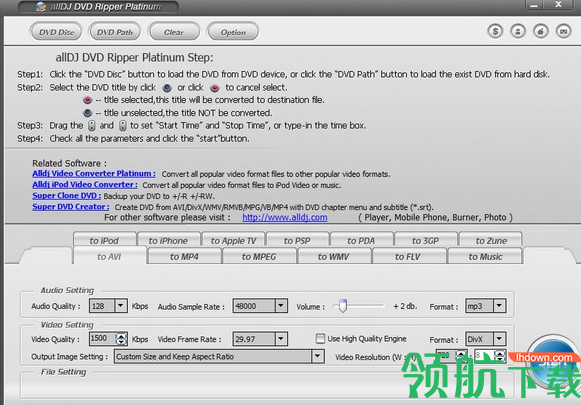The height and width of the screenshot is (405, 581).
Task: Expand the Video Frame Rate dropdown
Action: (281, 339)
